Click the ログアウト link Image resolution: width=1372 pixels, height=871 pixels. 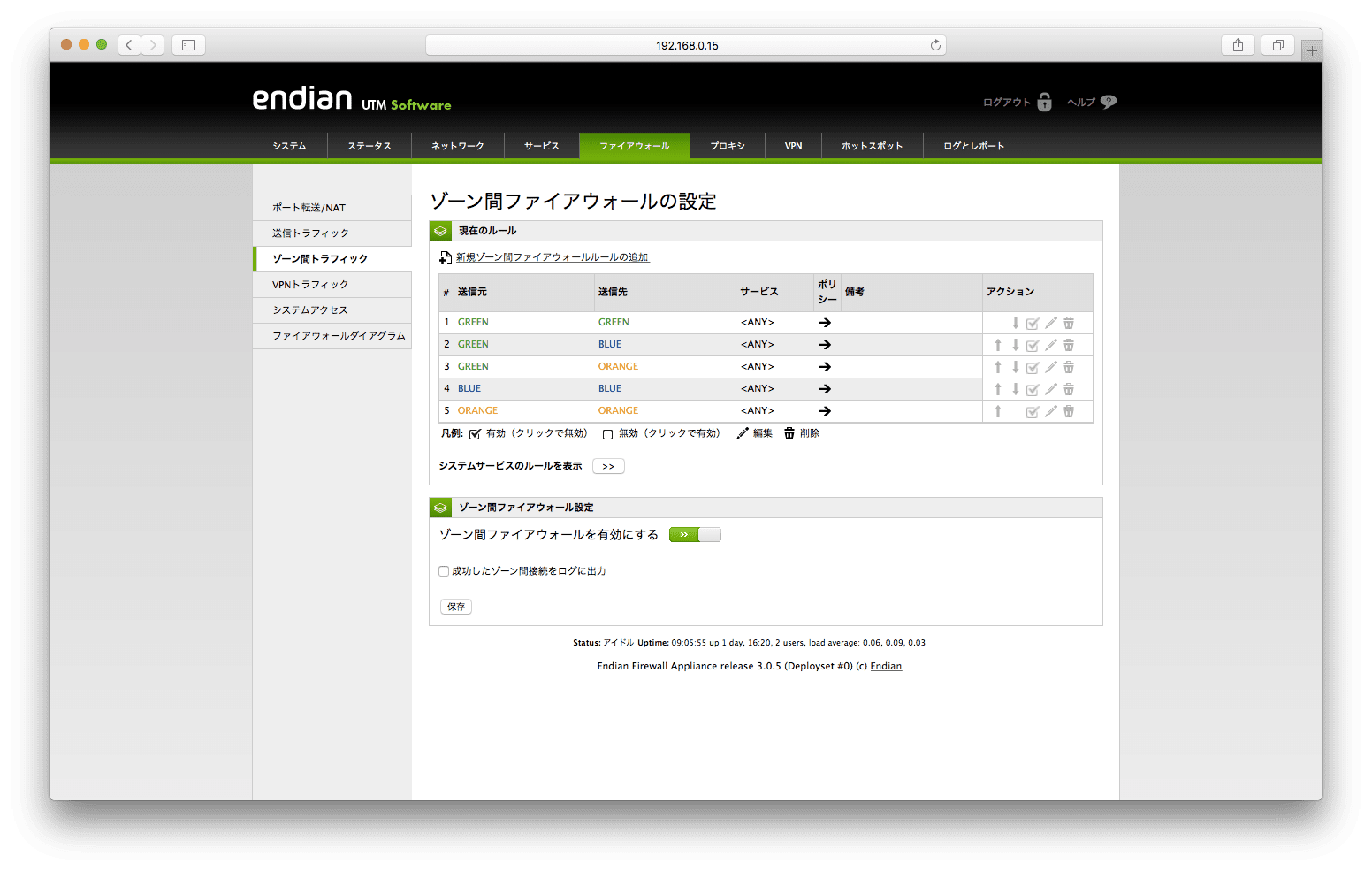click(1007, 103)
